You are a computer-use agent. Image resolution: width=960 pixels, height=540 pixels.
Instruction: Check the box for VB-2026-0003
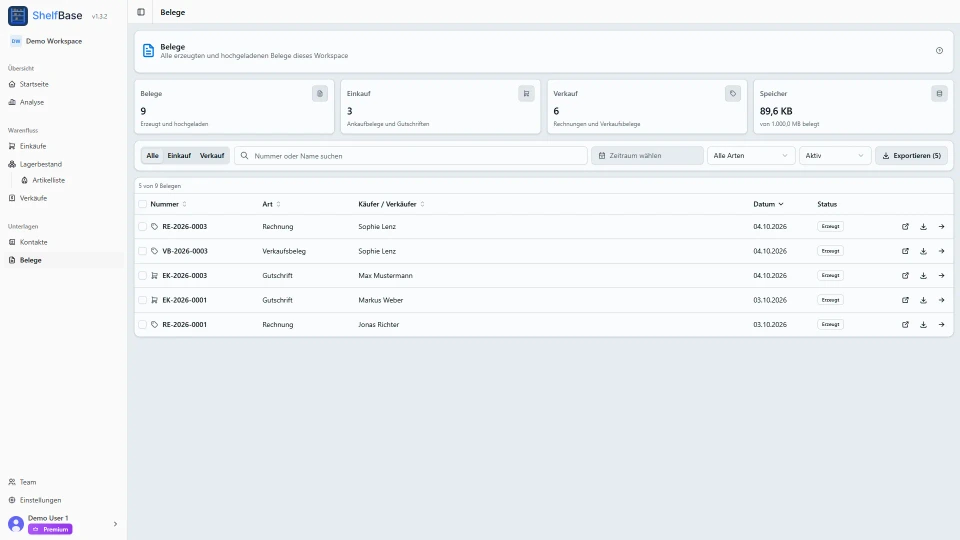143,251
